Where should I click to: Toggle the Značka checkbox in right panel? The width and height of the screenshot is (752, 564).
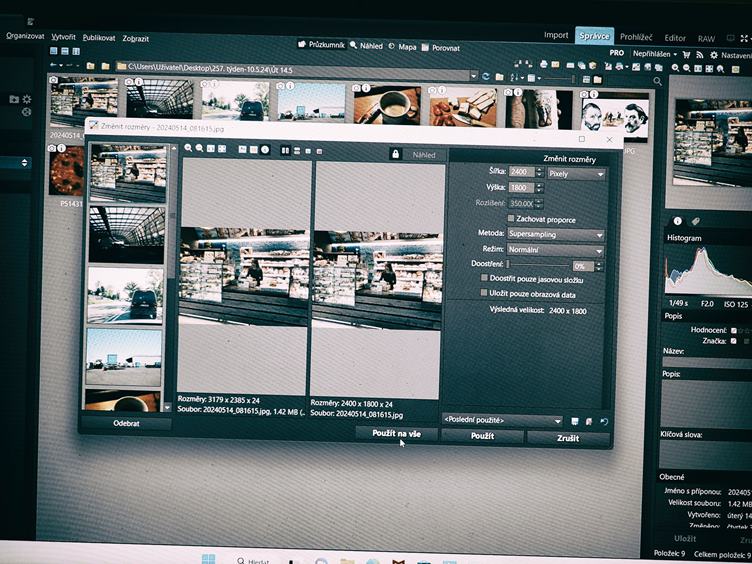733,341
